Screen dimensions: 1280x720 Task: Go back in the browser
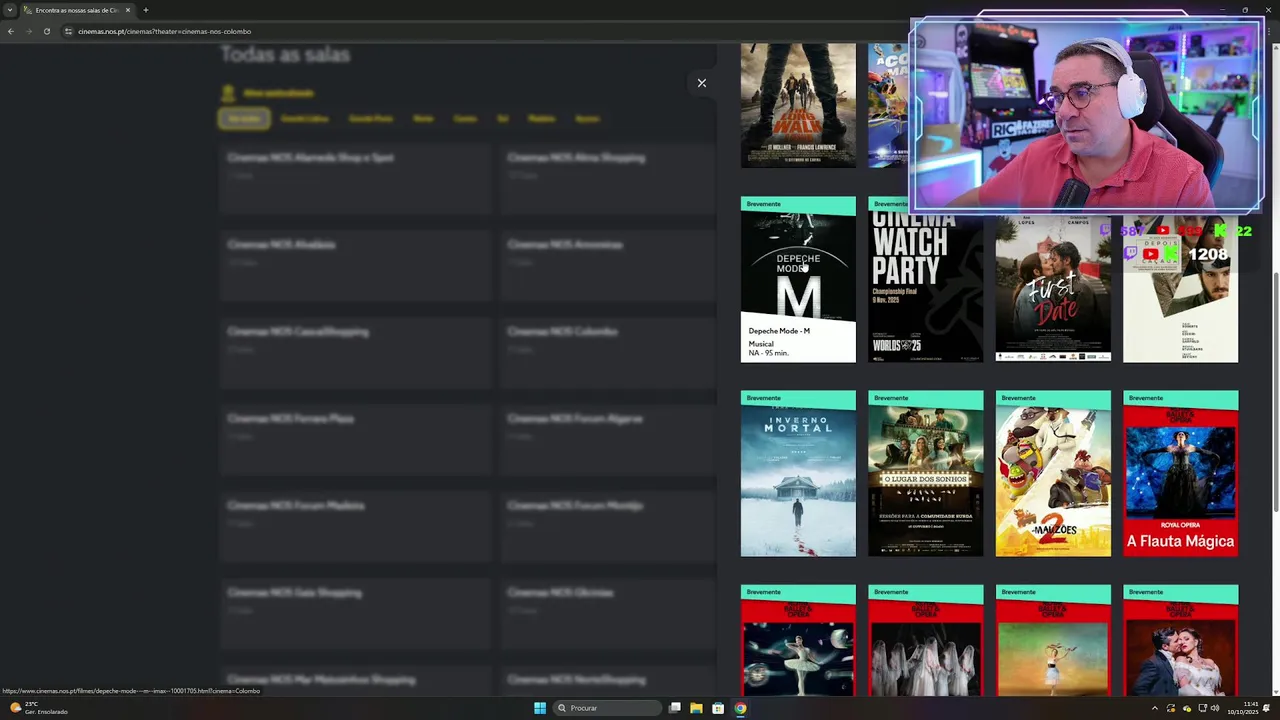pos(11,31)
